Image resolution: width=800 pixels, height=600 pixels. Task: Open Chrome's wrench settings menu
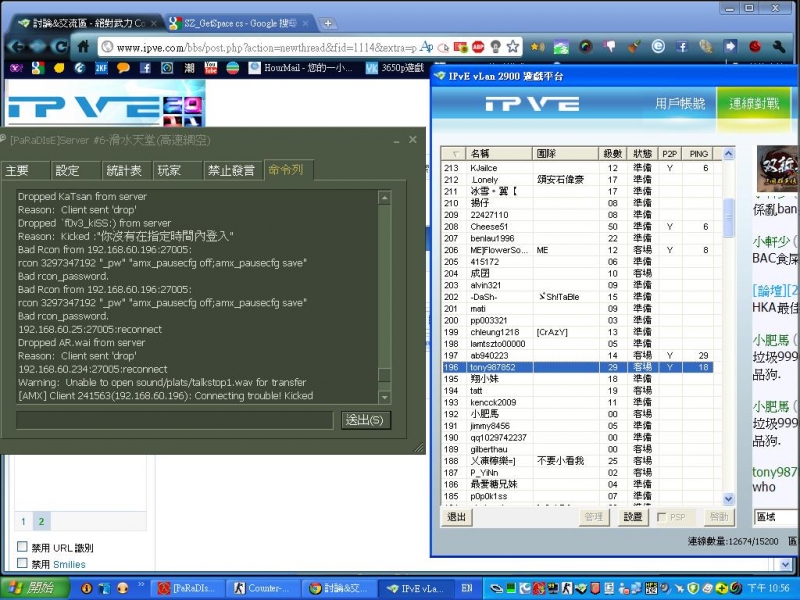(779, 47)
